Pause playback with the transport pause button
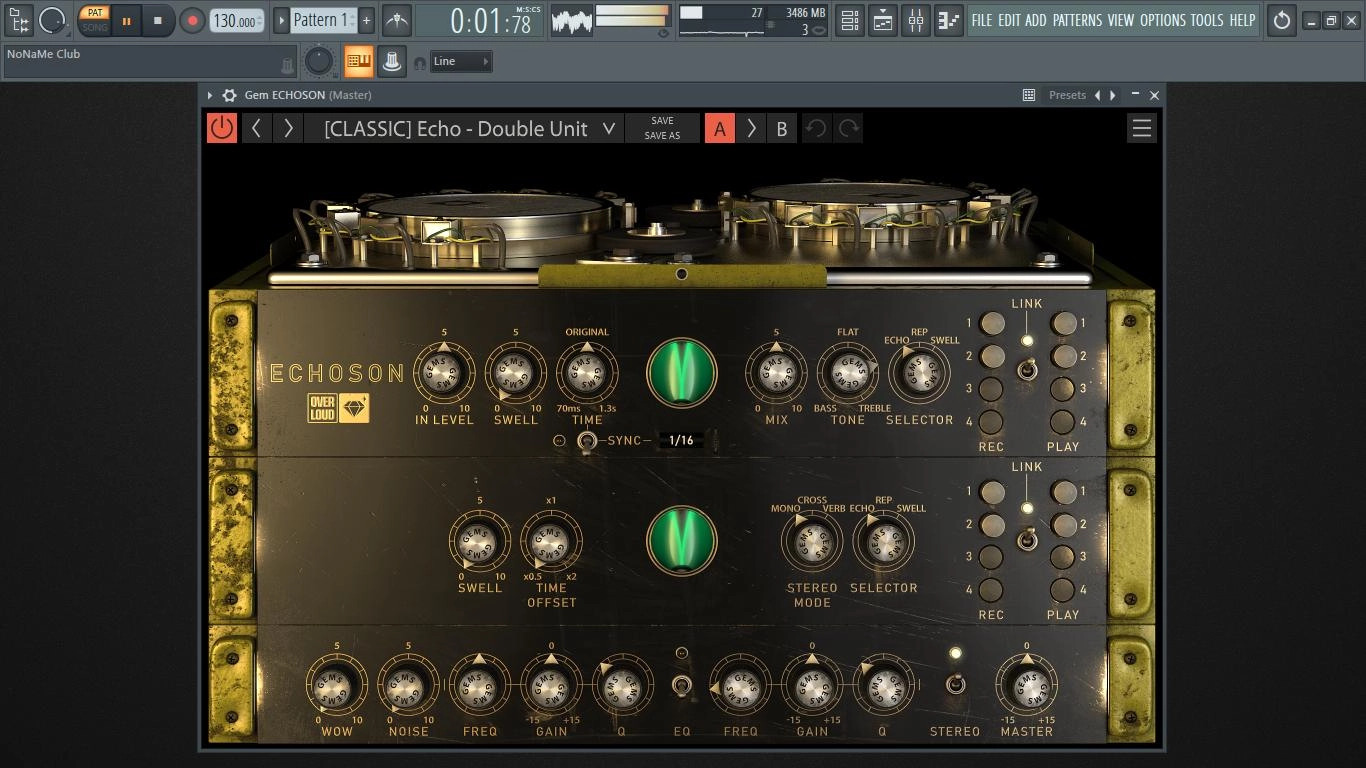Image resolution: width=1366 pixels, height=768 pixels. click(127, 20)
